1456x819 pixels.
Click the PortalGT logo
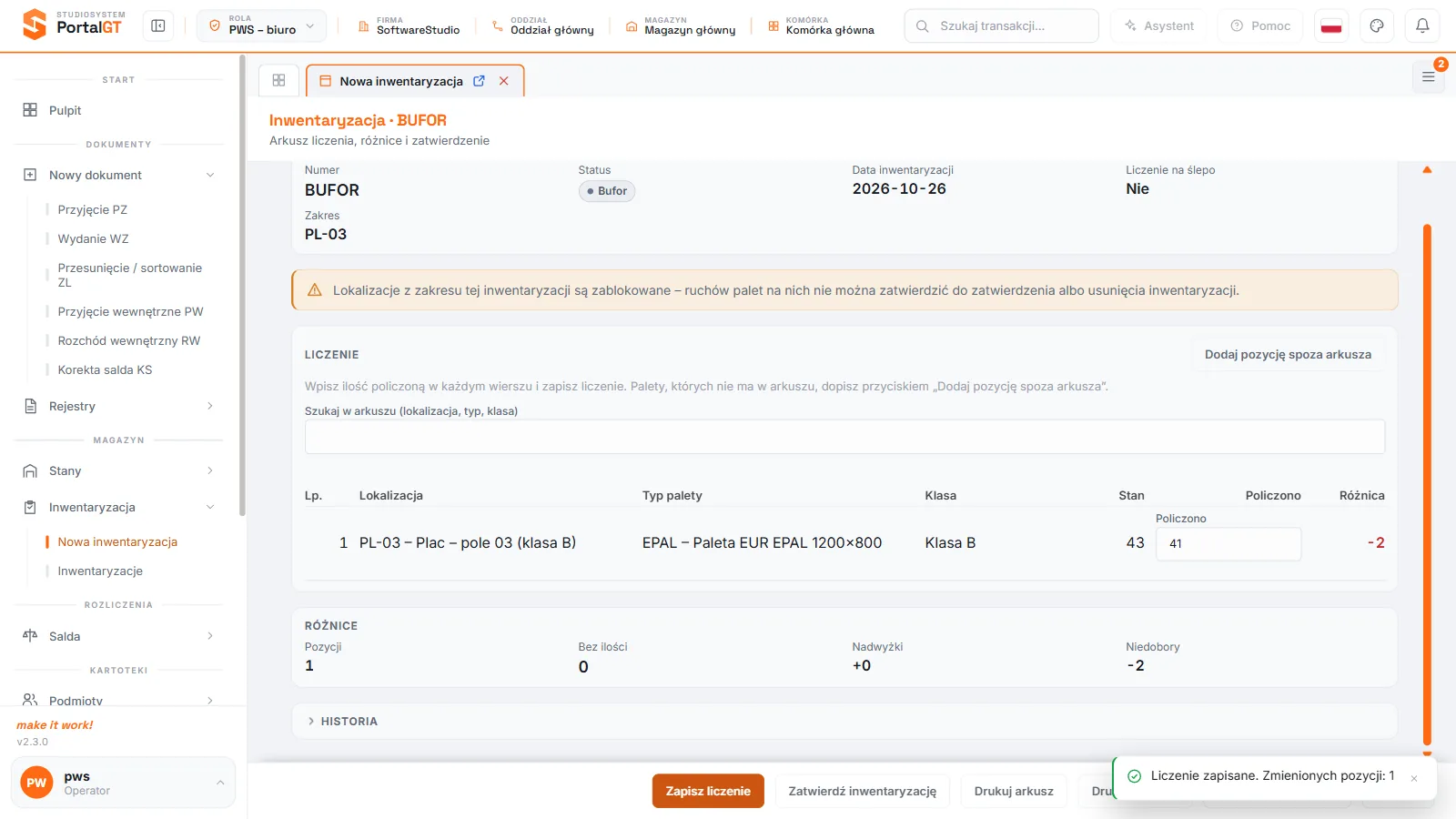(73, 25)
